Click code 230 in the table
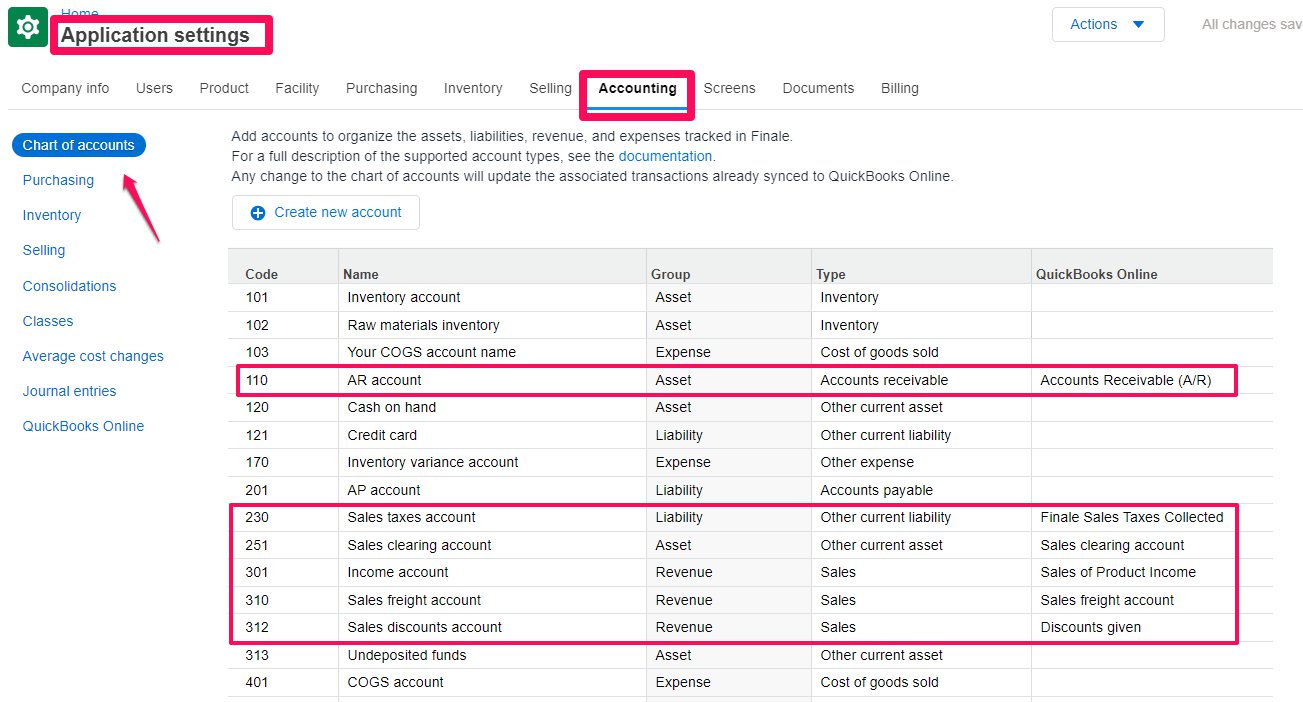Viewport: 1303px width, 702px height. [257, 517]
